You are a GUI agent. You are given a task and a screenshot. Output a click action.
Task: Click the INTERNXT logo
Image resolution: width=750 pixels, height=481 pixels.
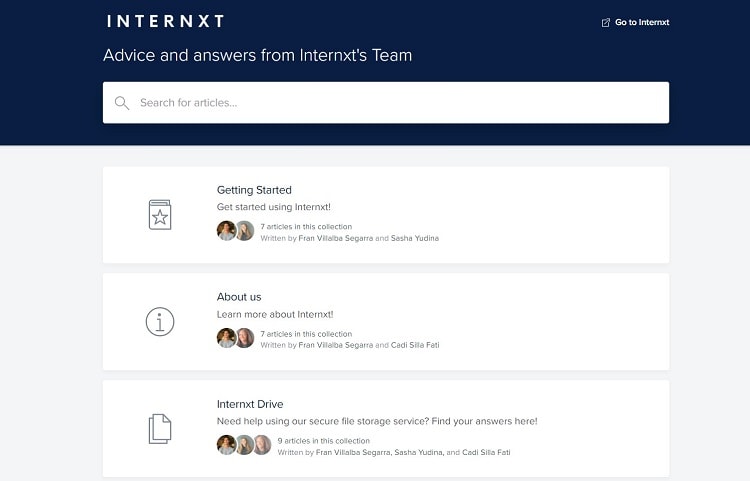click(165, 21)
